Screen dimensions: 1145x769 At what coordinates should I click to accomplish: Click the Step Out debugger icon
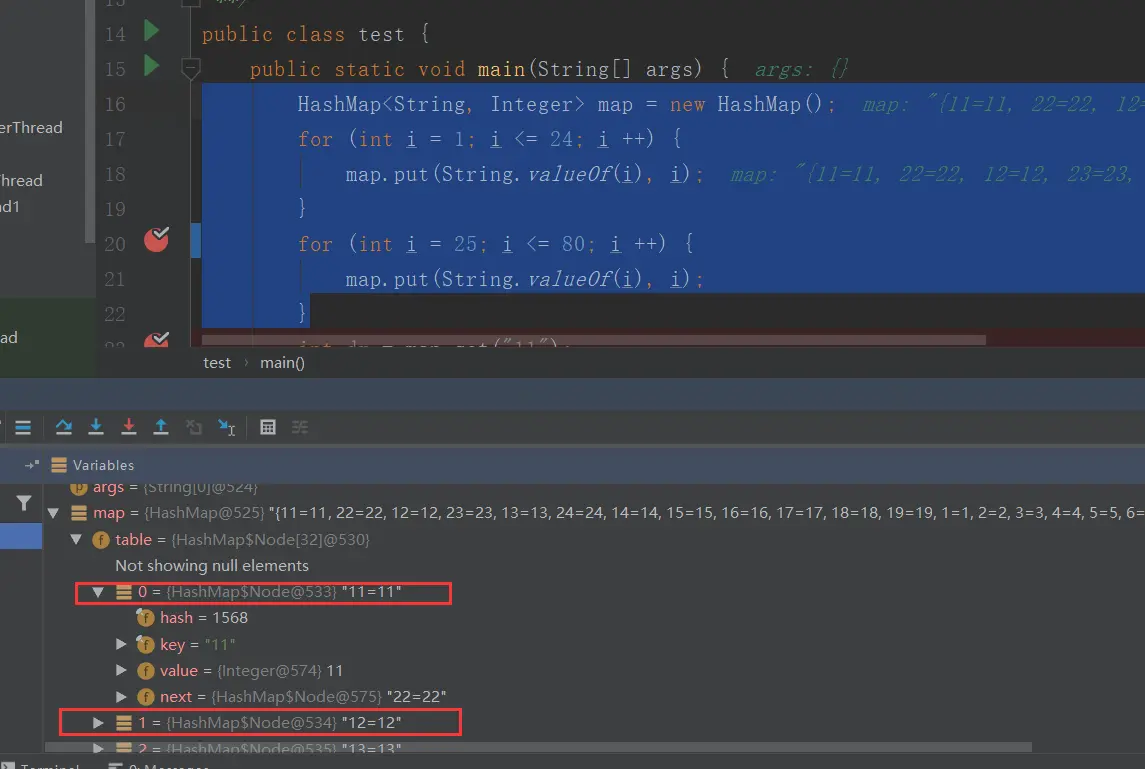coord(161,427)
